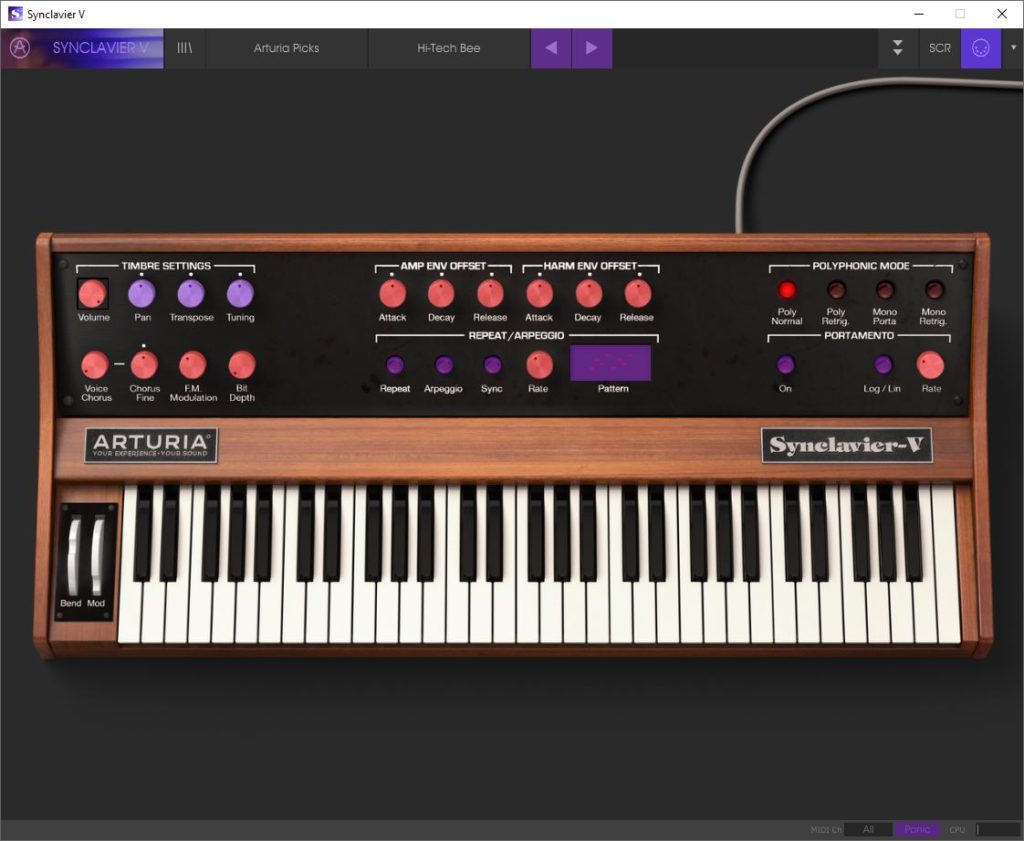Click the Mod wheel
This screenshot has width=1024, height=841.
click(97, 555)
